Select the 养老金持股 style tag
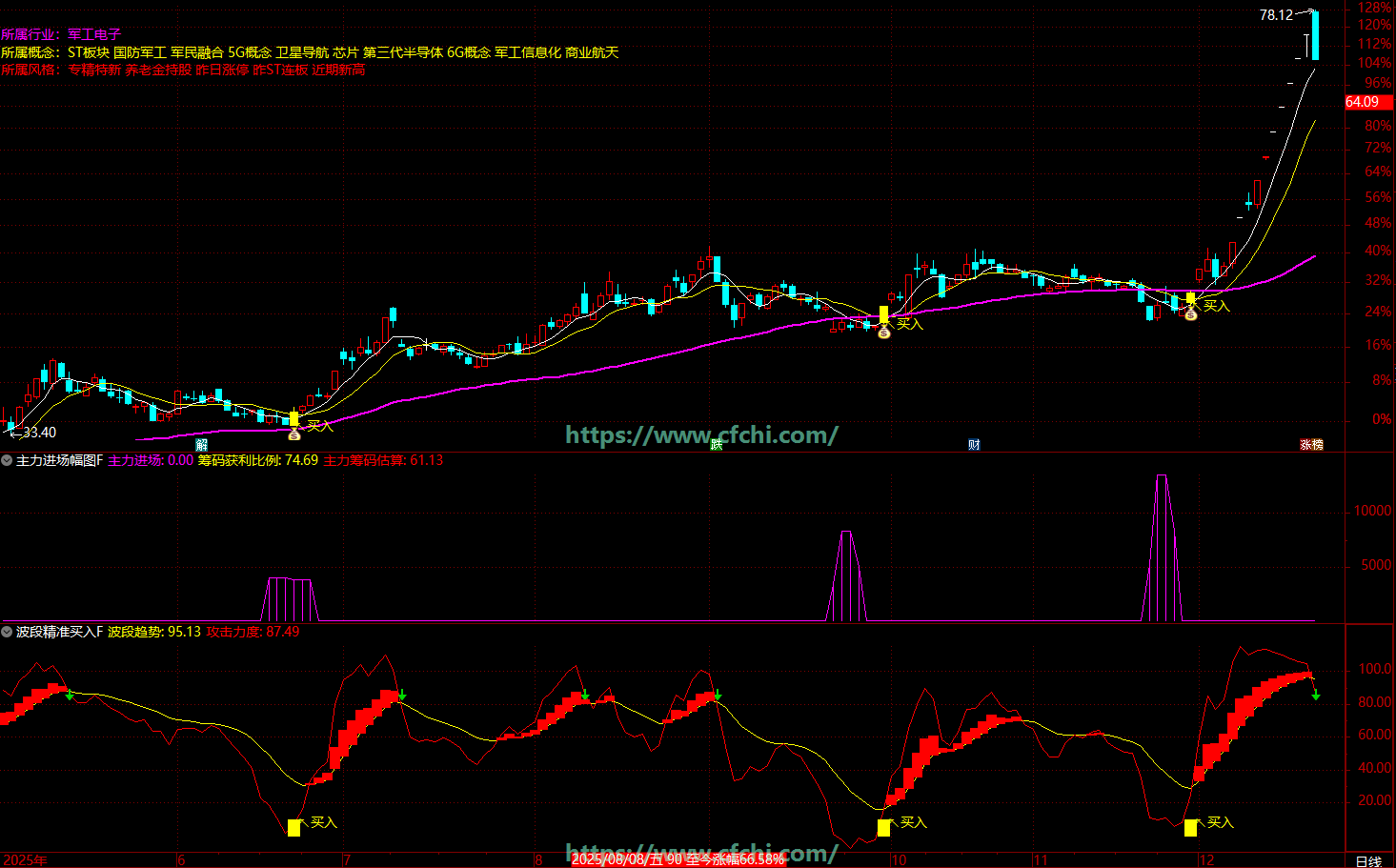Image resolution: width=1396 pixels, height=868 pixels. click(158, 70)
